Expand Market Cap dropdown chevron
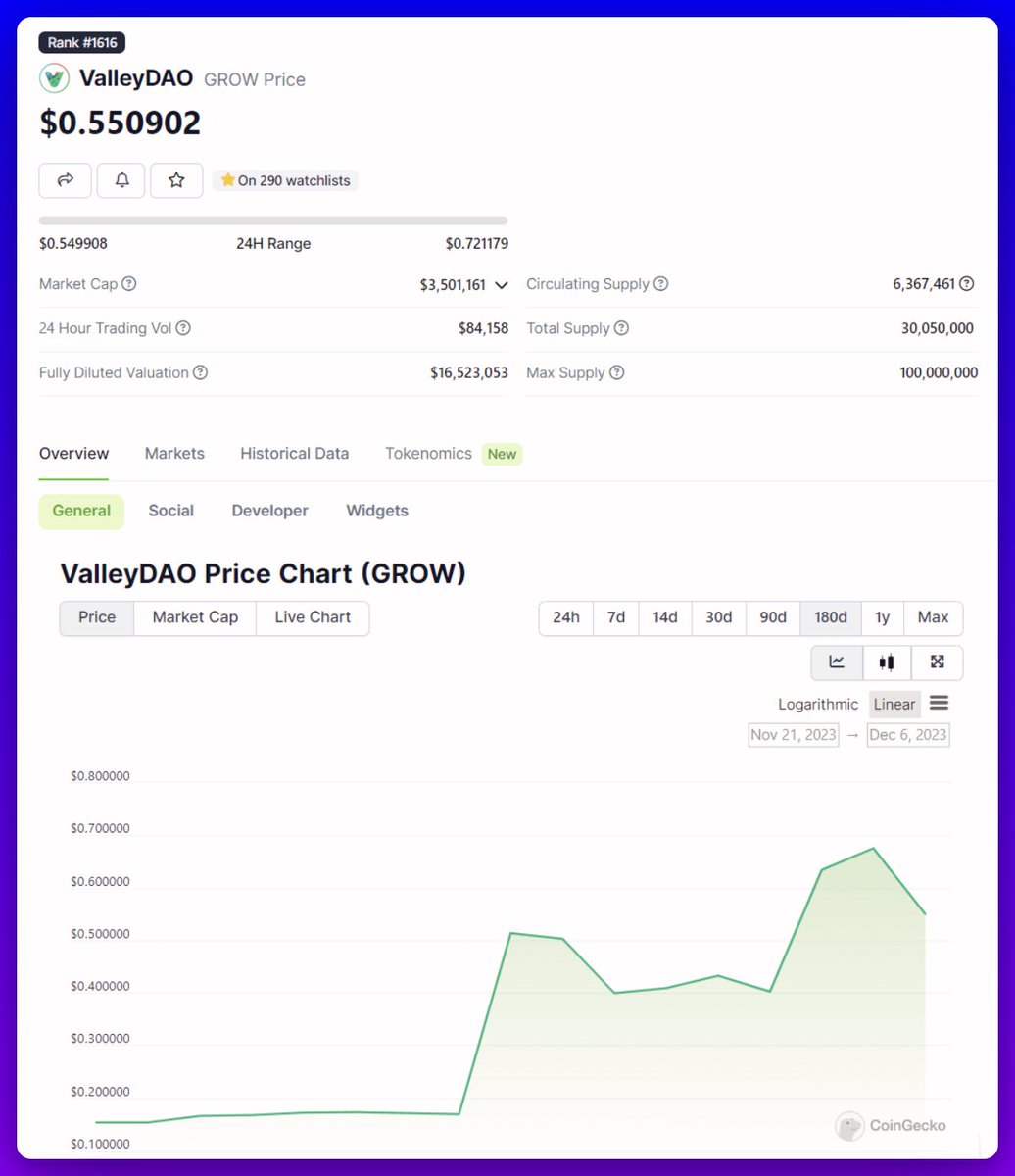1015x1176 pixels. point(502,285)
